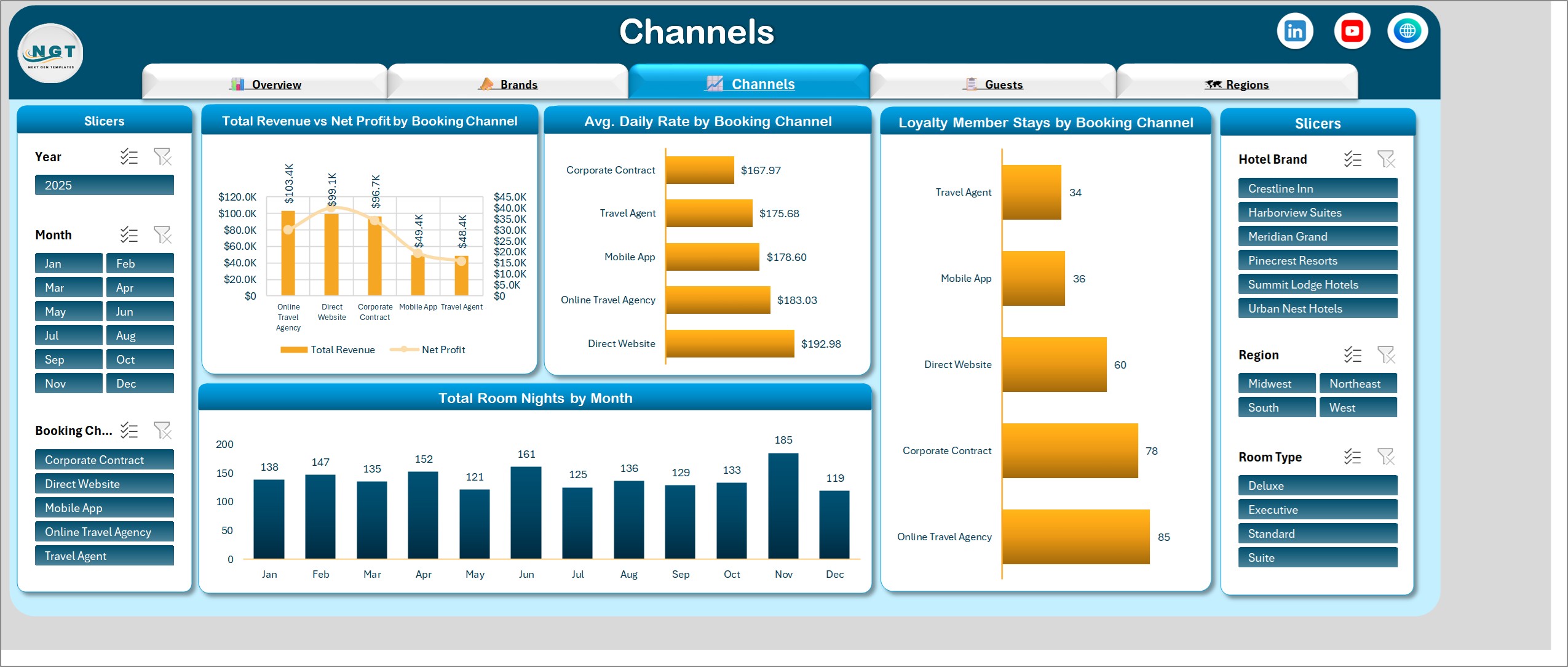
Task: Click the Total Revenue legend entry
Action: pos(328,349)
